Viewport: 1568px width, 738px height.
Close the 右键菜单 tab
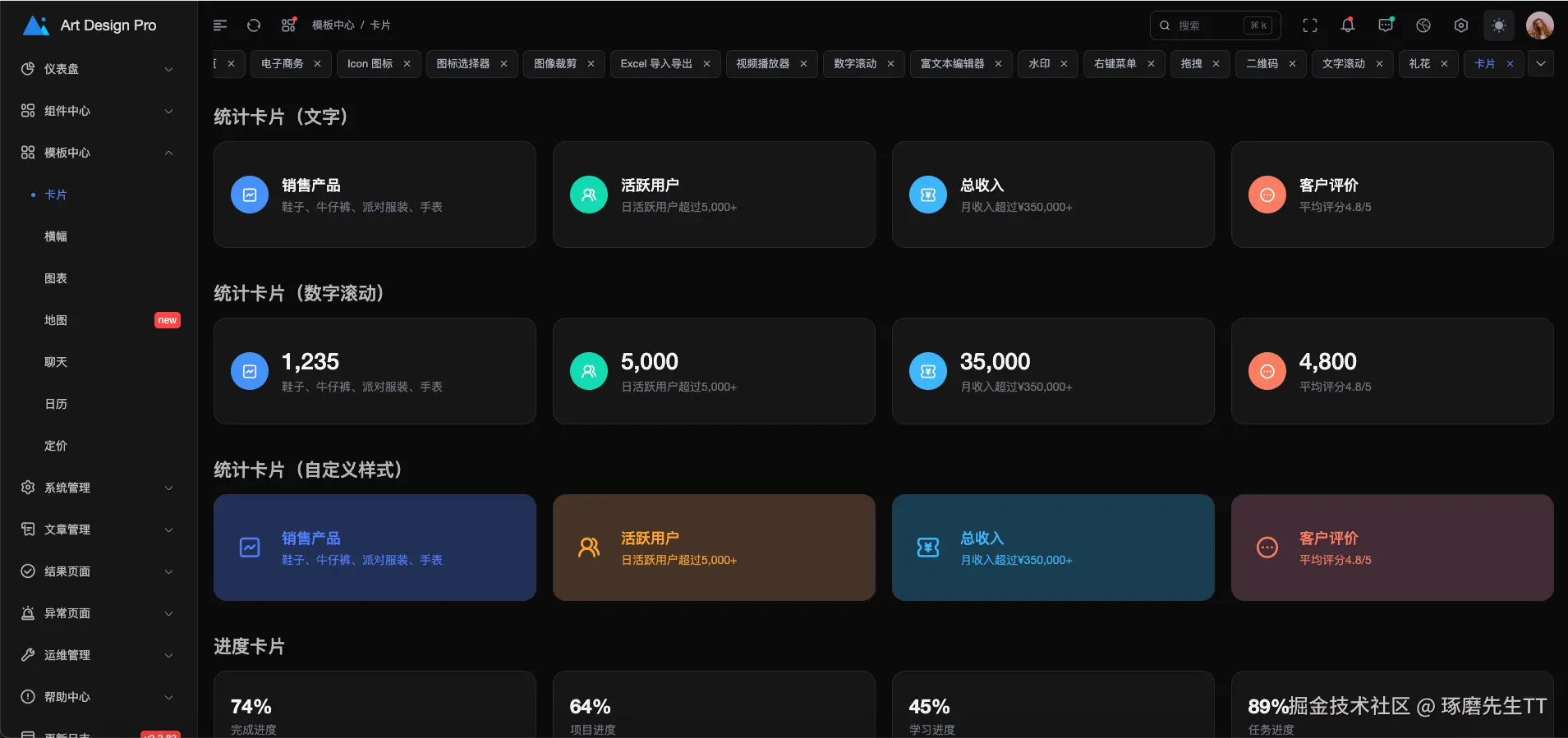click(x=1151, y=64)
